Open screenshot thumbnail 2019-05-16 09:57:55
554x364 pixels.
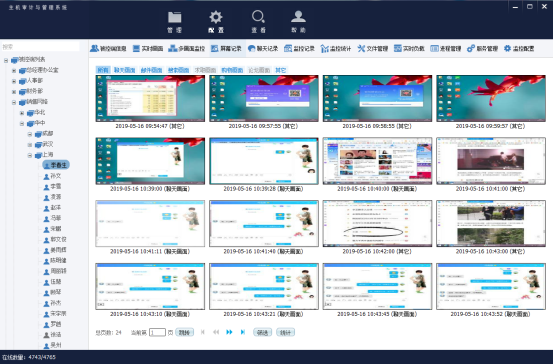point(264,99)
